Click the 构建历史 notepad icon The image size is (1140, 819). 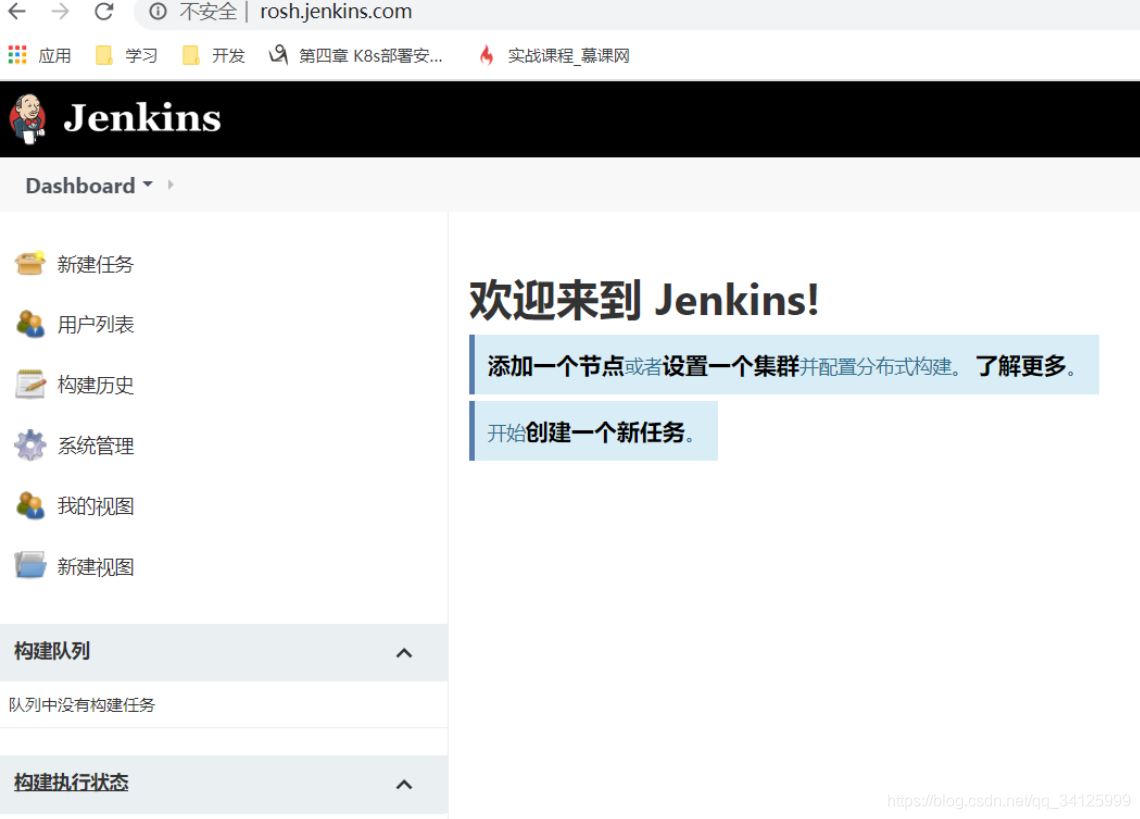tap(30, 384)
